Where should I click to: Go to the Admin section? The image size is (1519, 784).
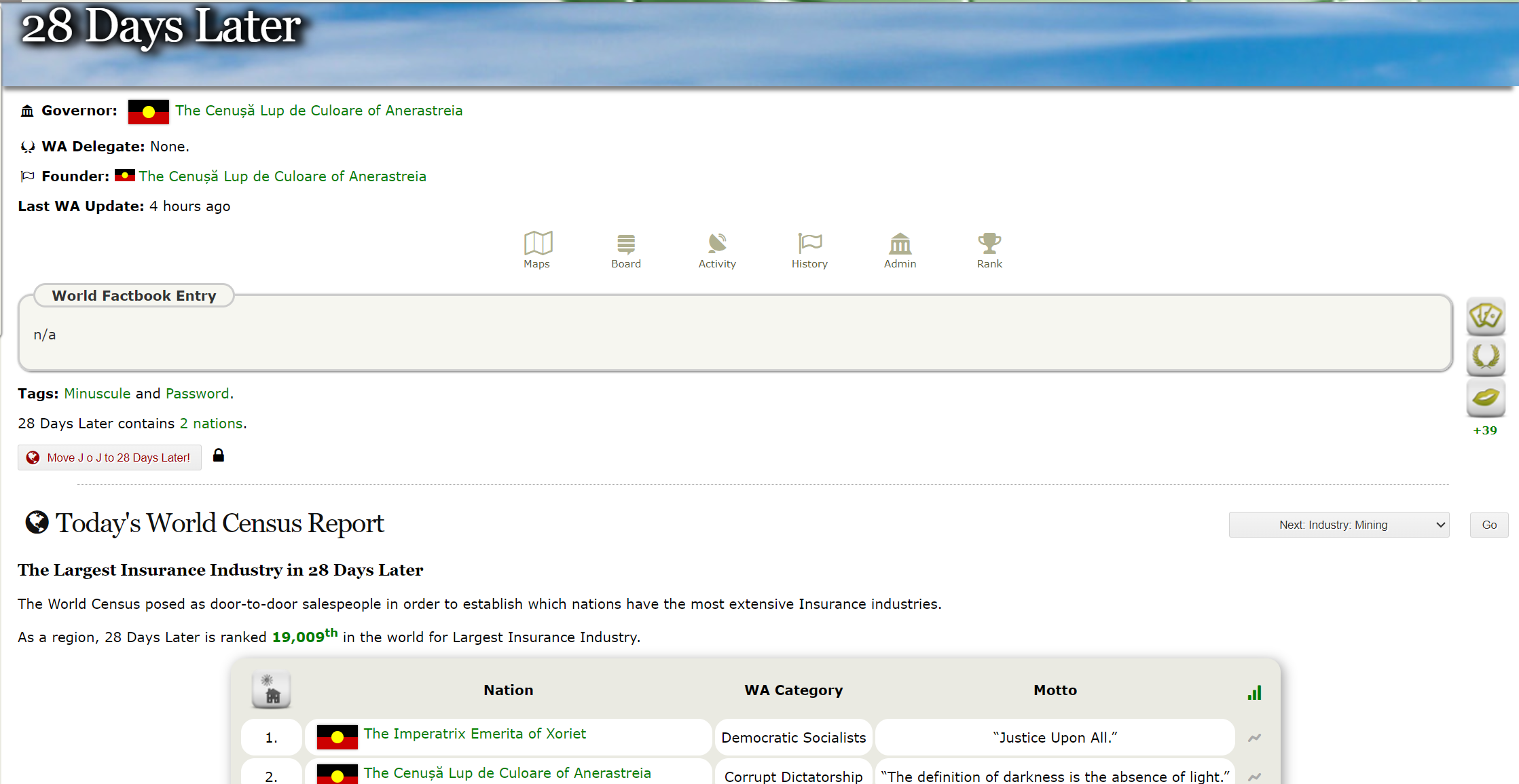(x=900, y=250)
